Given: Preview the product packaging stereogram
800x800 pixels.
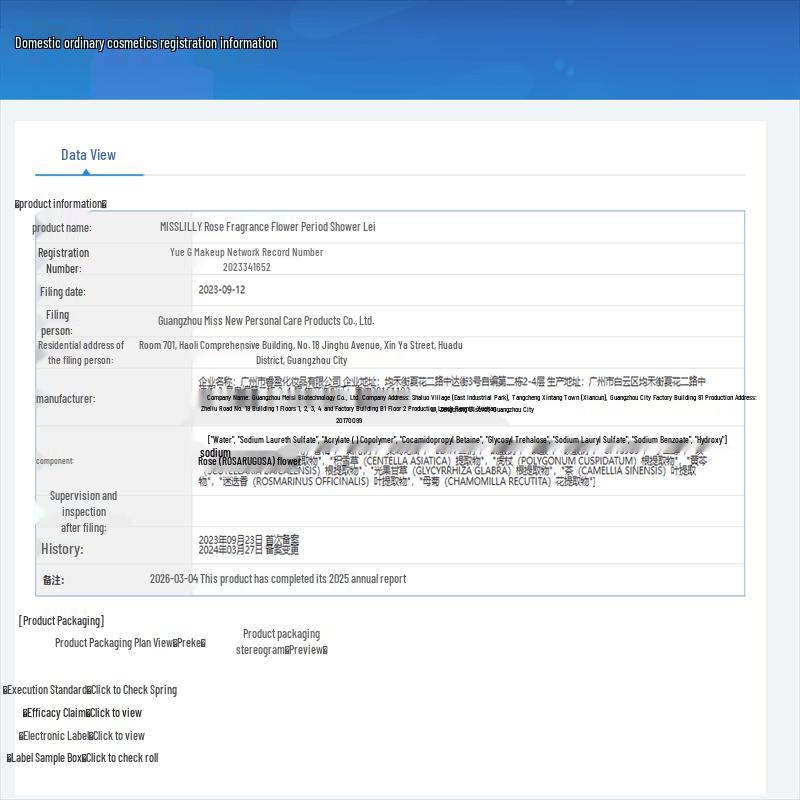Looking at the screenshot, I should click(x=282, y=642).
